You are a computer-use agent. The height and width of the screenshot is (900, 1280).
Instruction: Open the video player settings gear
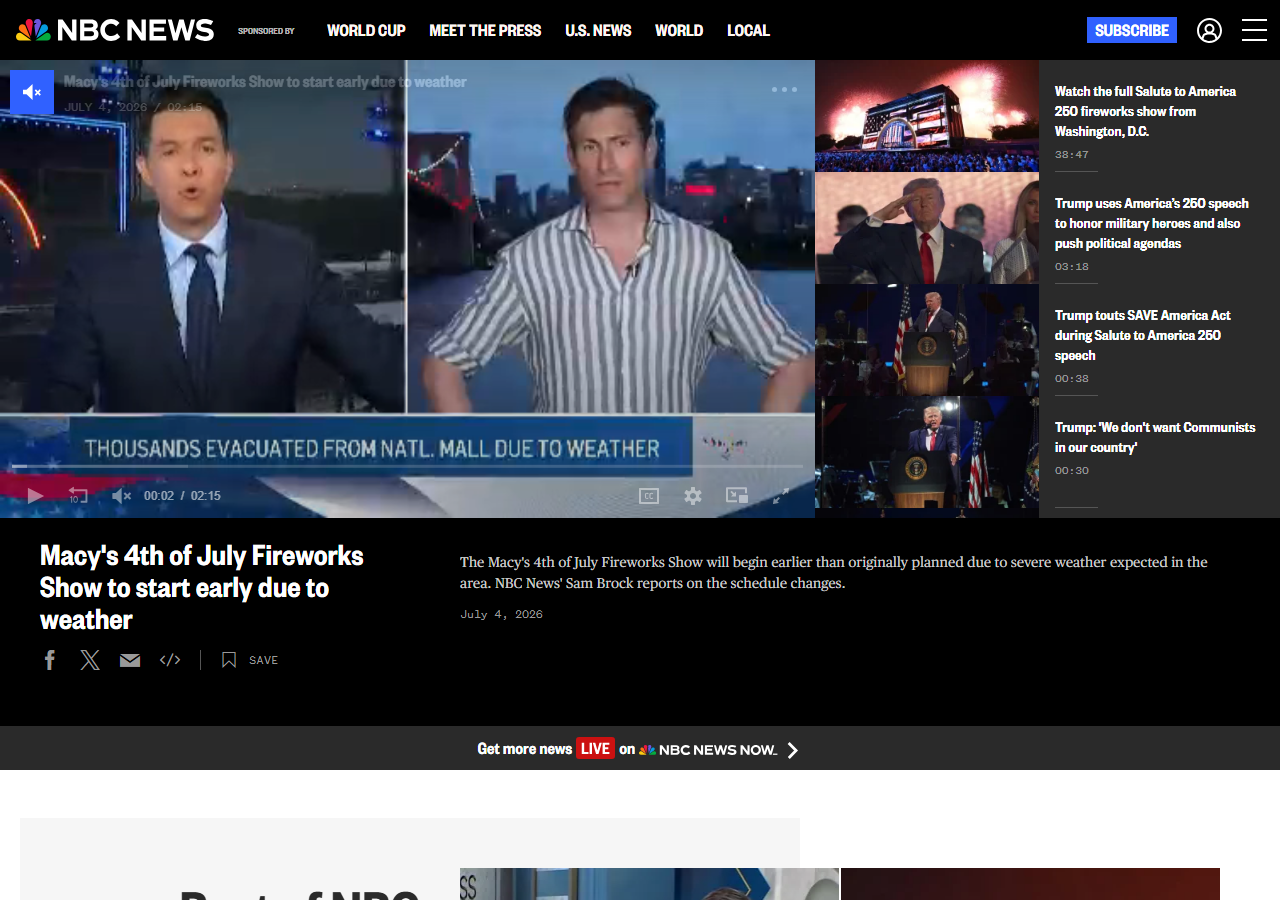693,495
